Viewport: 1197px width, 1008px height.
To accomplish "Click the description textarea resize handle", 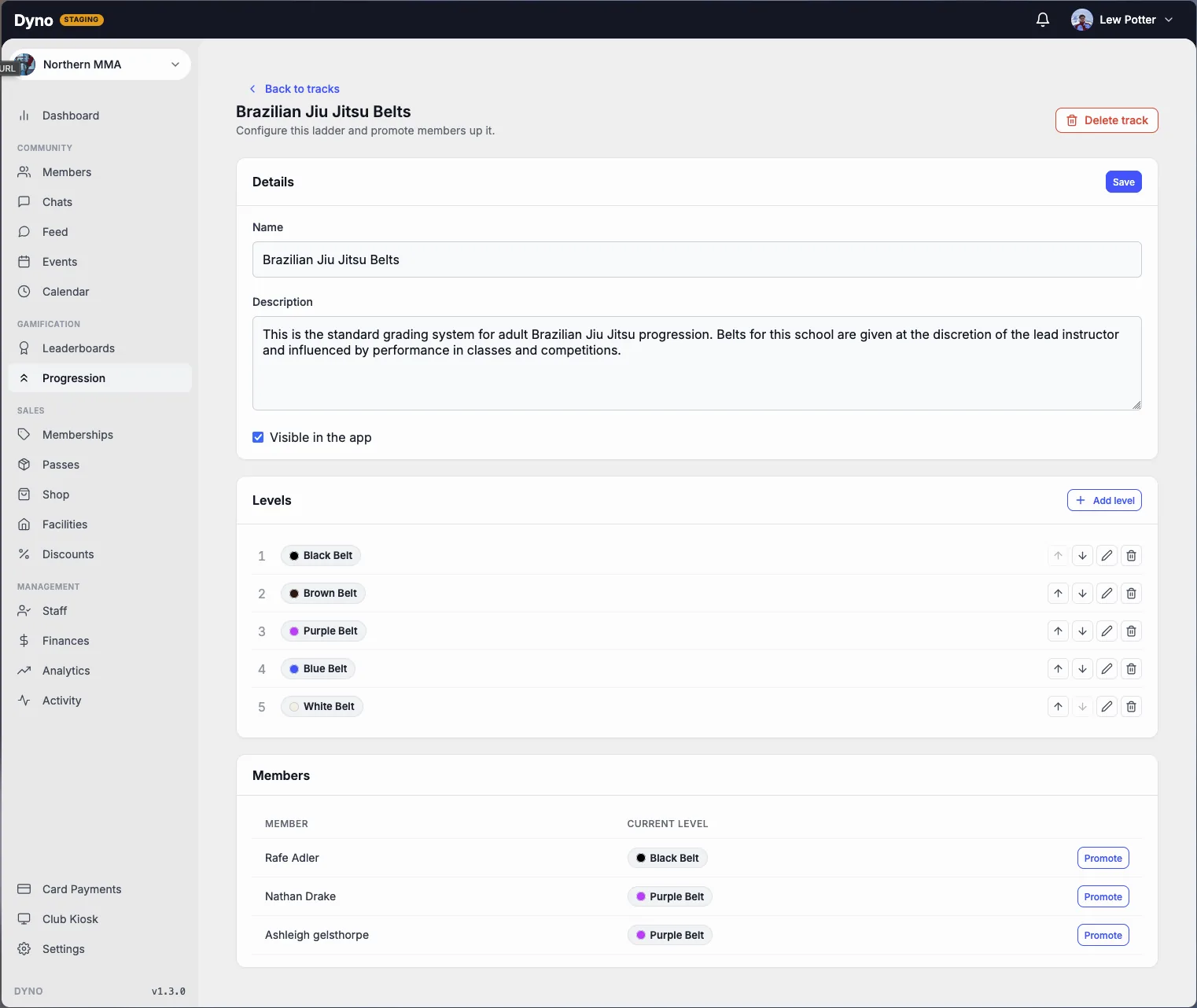I will click(1136, 405).
